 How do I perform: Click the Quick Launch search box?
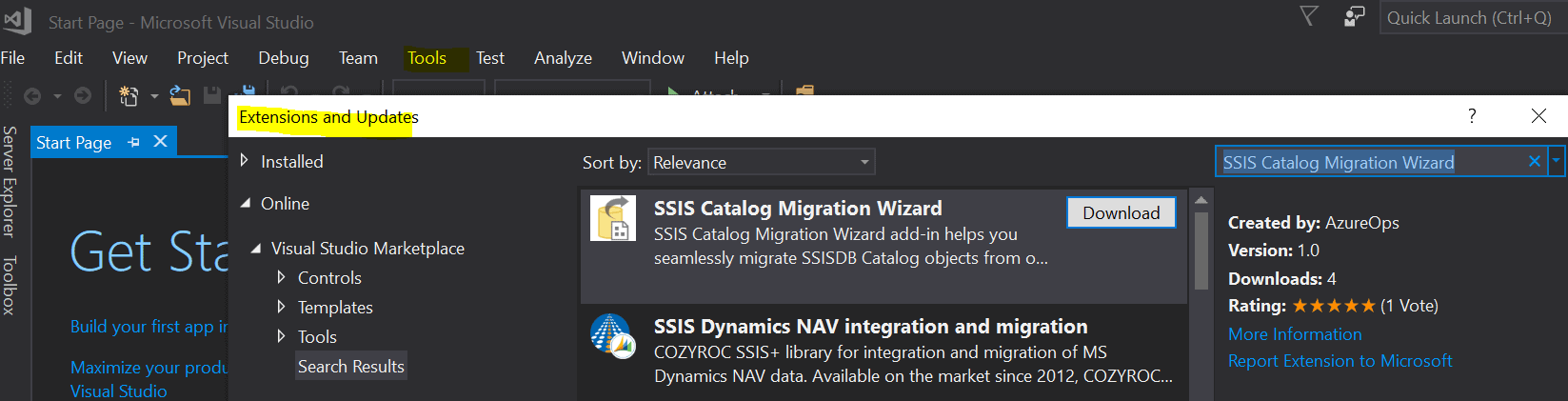1468,18
